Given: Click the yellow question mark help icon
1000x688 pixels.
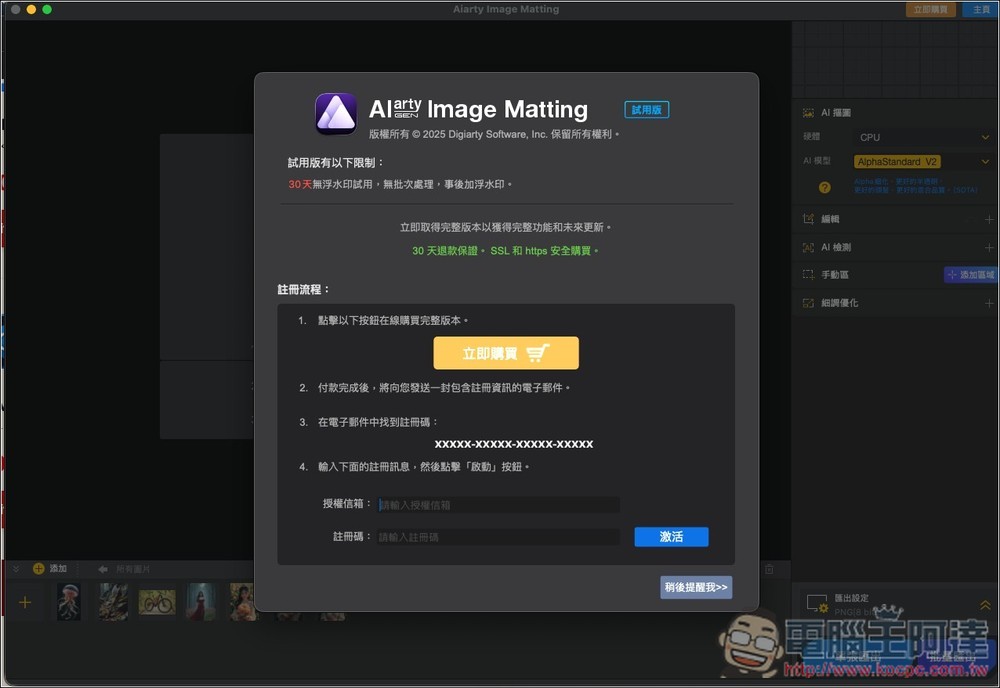Looking at the screenshot, I should coord(824,186).
